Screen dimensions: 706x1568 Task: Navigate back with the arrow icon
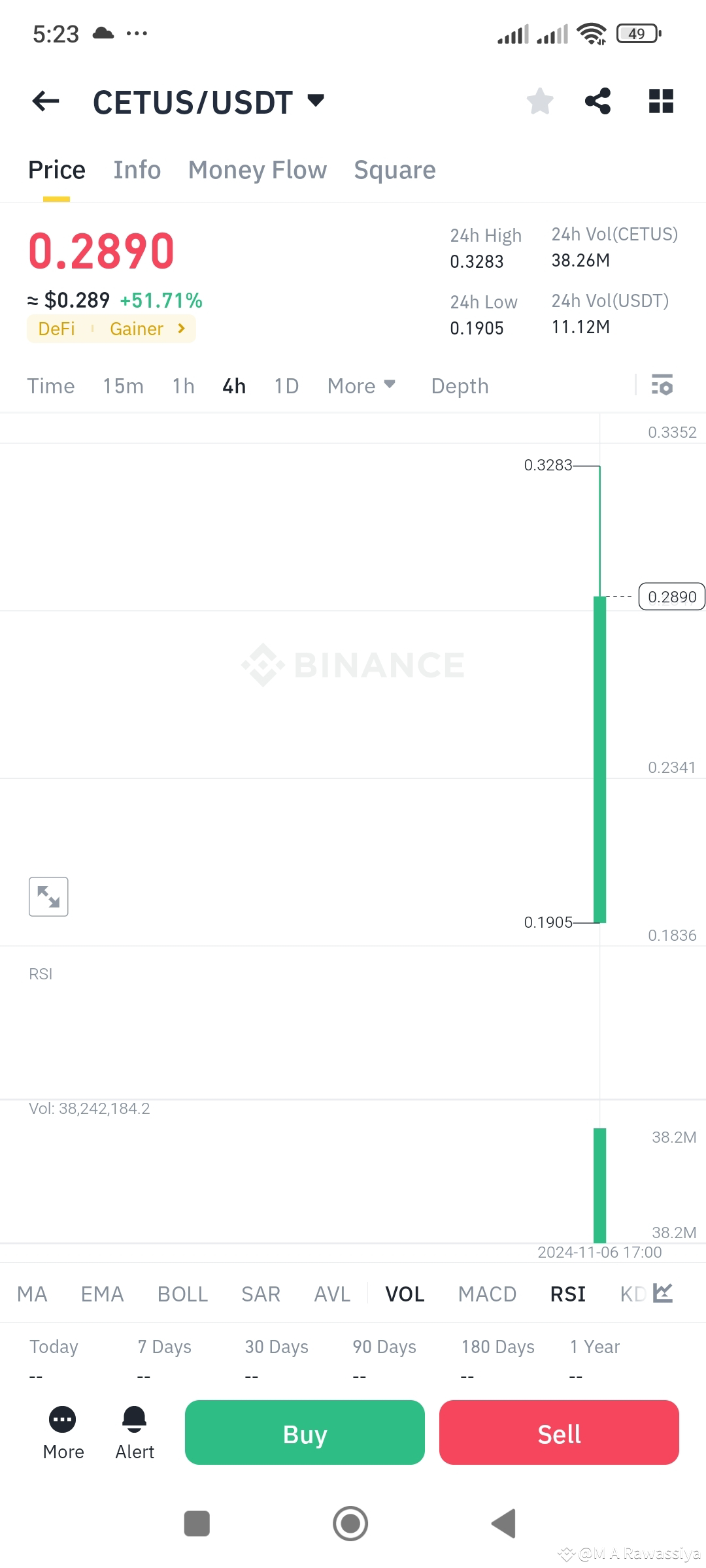[44, 101]
